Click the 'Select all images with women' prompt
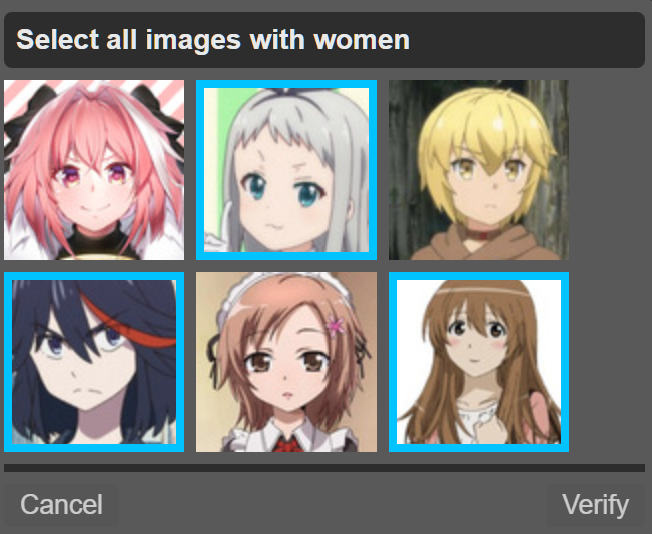The image size is (652, 534). [x=213, y=40]
